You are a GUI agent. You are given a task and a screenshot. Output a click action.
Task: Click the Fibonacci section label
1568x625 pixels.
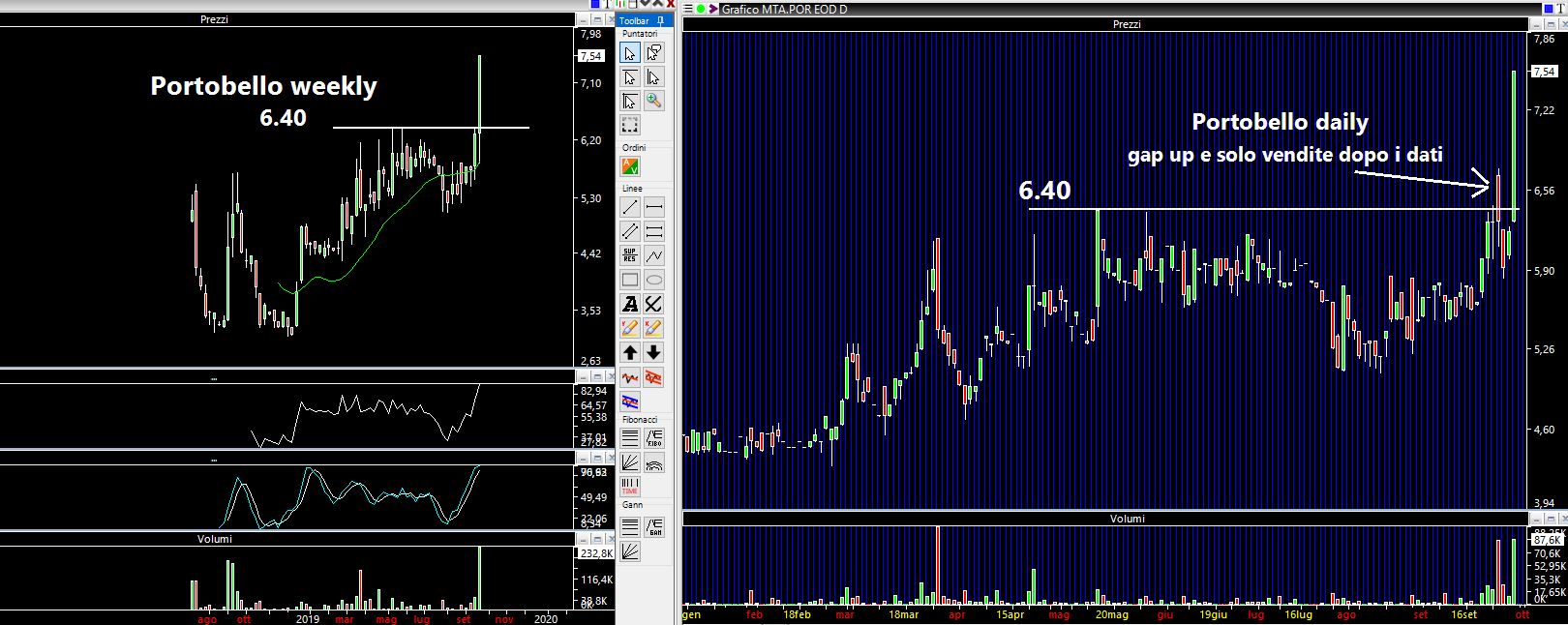click(640, 420)
